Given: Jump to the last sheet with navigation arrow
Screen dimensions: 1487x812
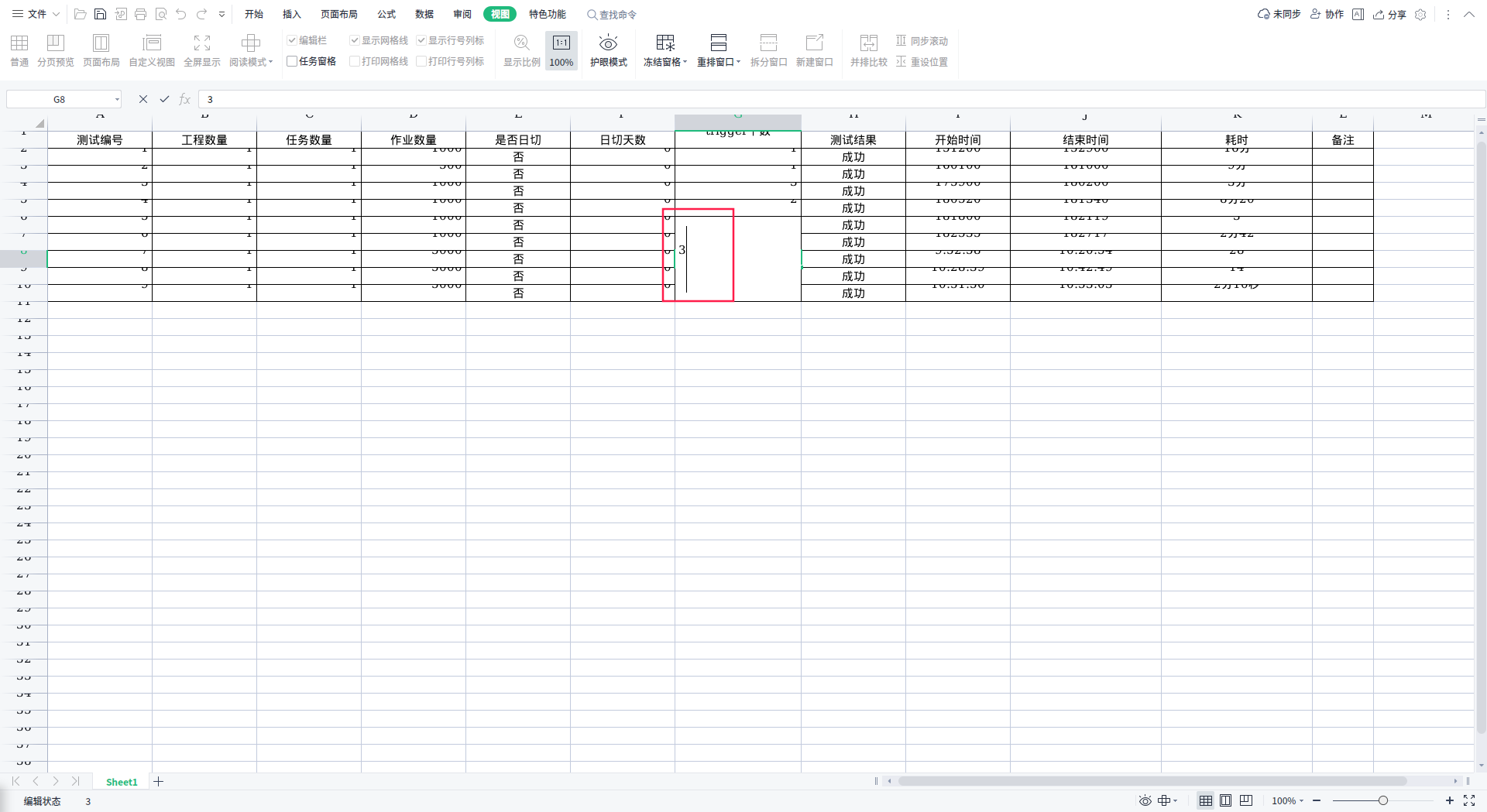Looking at the screenshot, I should click(x=75, y=782).
